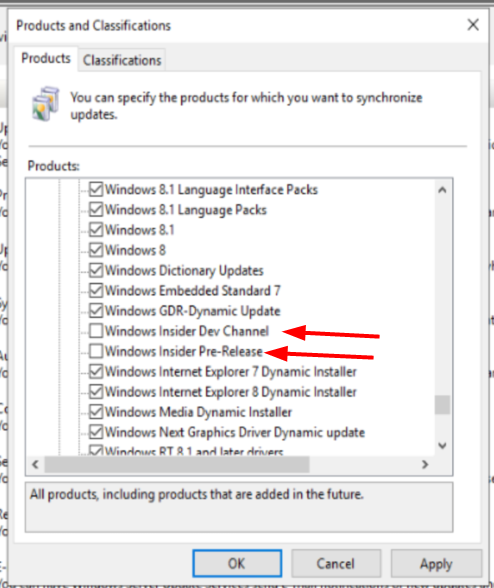Screen dimensions: 494x588
Task: Toggle the Windows 8 checkbox
Action: tap(96, 250)
